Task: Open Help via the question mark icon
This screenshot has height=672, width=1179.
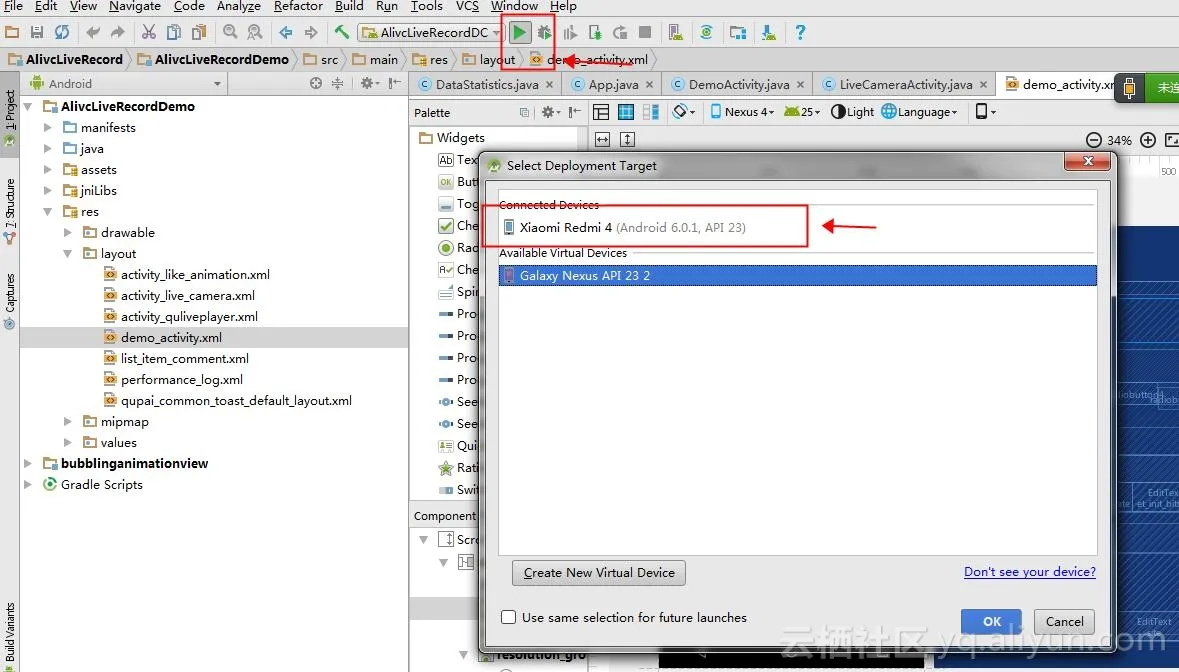Action: (800, 32)
